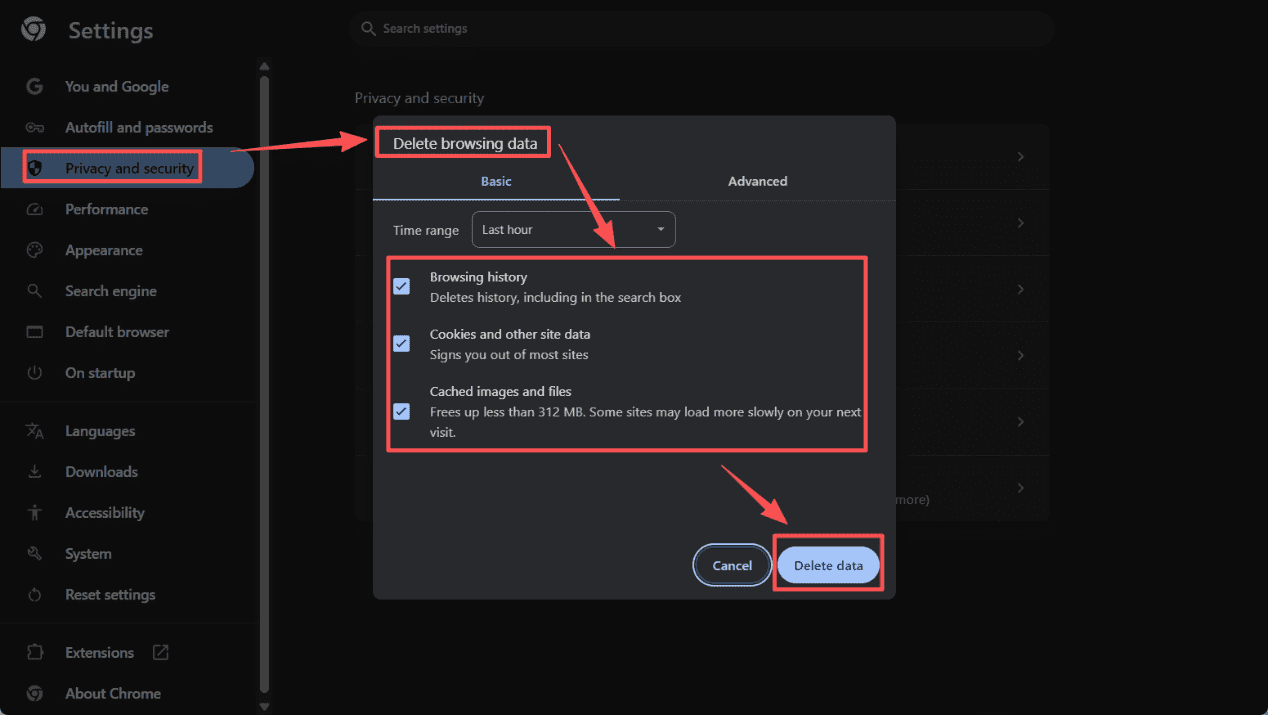The height and width of the screenshot is (715, 1268).
Task: Click the Search engine magnifier icon
Action: tap(35, 290)
